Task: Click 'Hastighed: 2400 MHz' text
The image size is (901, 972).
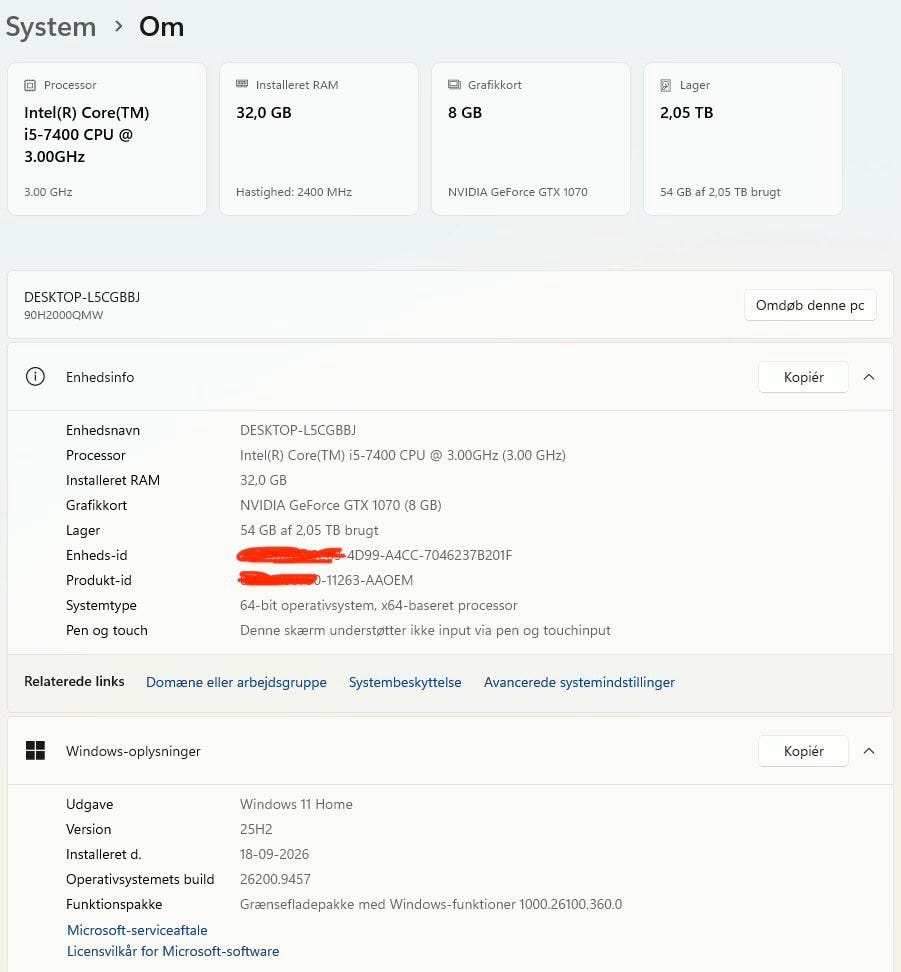Action: [x=294, y=192]
